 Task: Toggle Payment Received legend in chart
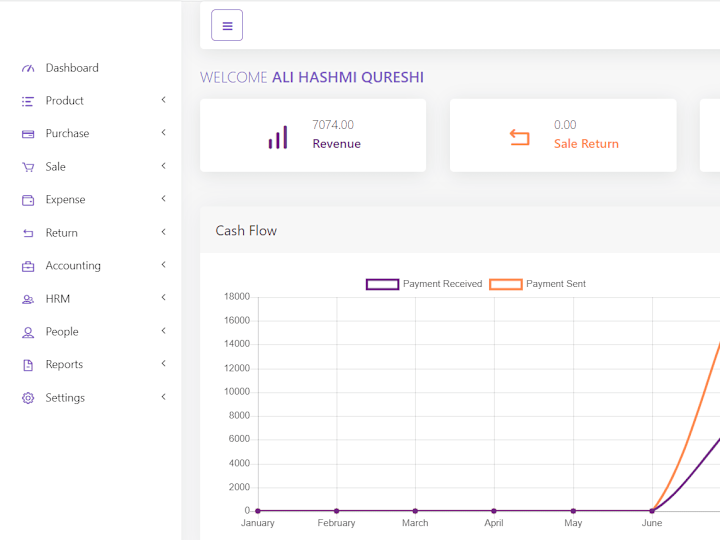point(424,284)
